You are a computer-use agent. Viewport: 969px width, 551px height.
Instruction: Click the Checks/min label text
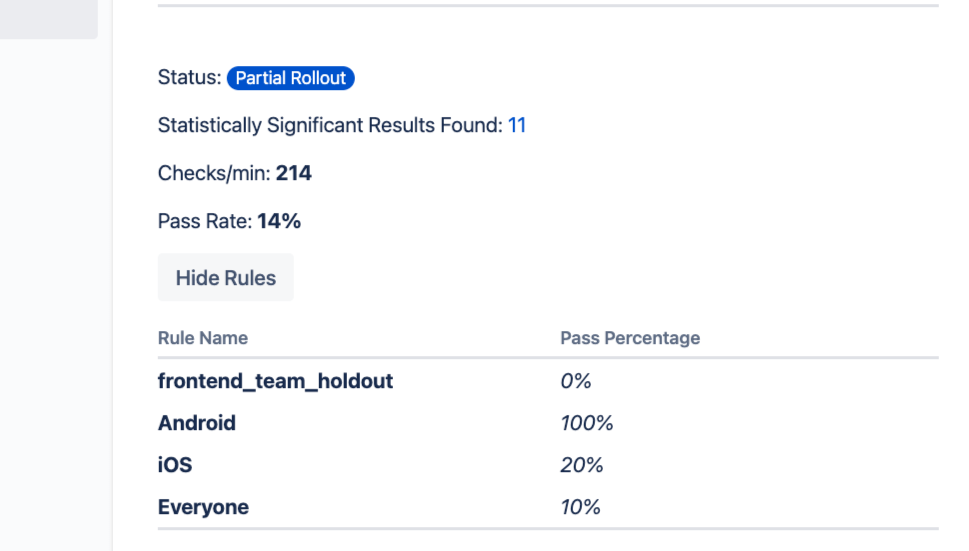click(x=214, y=173)
